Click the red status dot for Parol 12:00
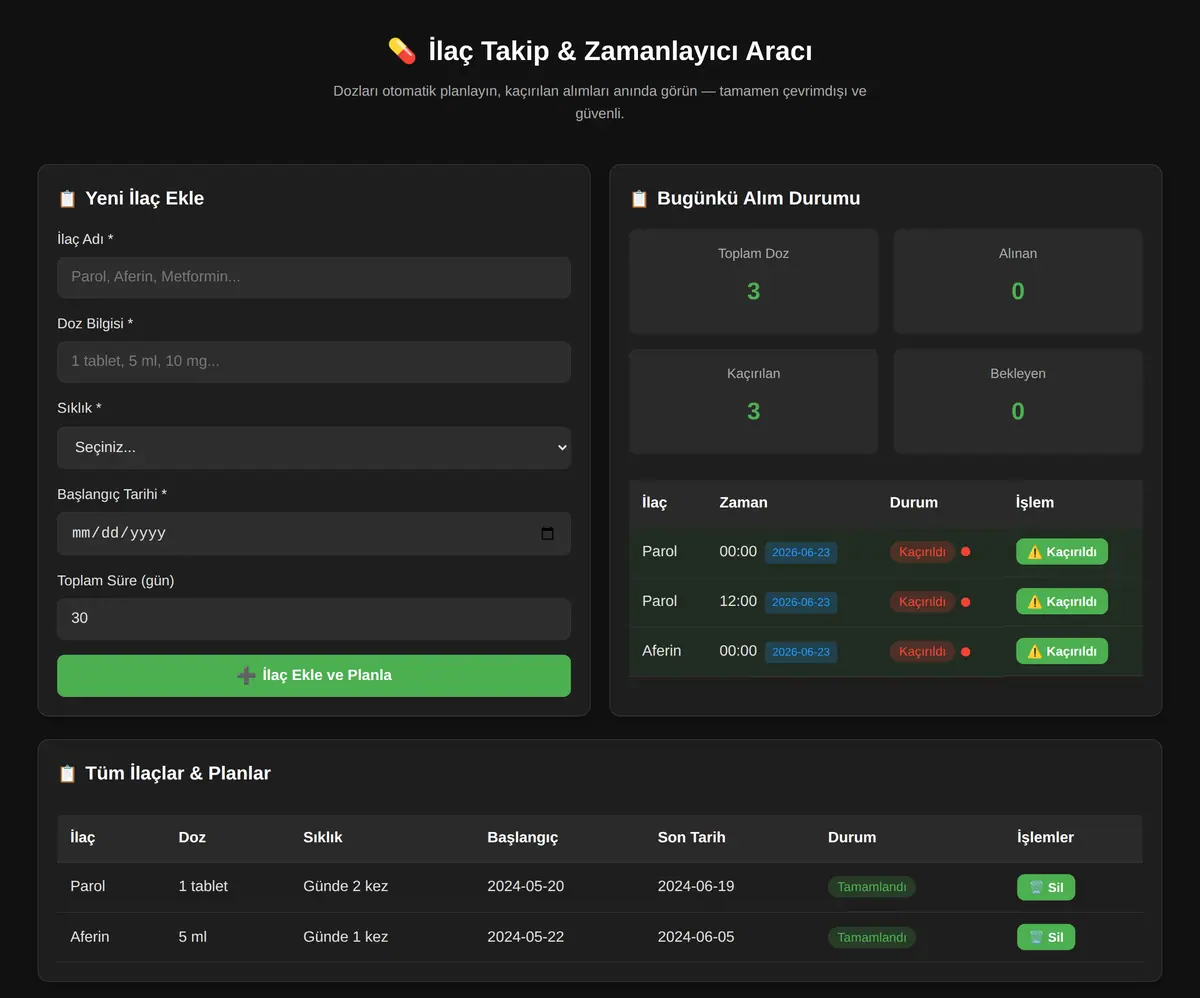 coord(965,602)
